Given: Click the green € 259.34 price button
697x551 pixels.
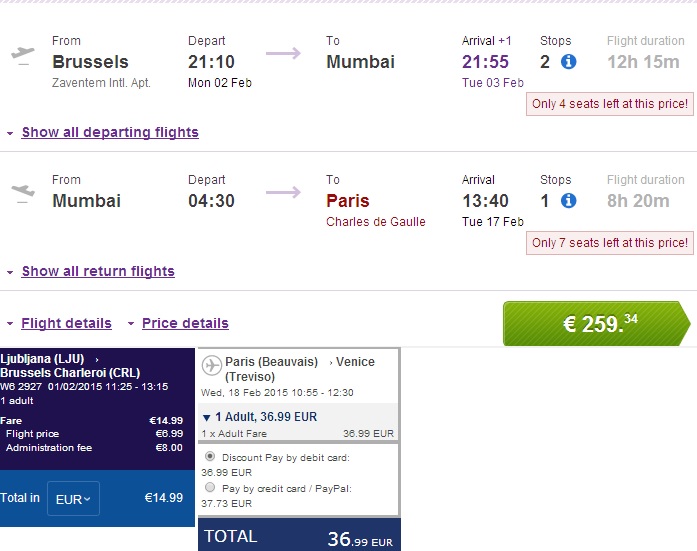Looking at the screenshot, I should pyautogui.click(x=596, y=324).
